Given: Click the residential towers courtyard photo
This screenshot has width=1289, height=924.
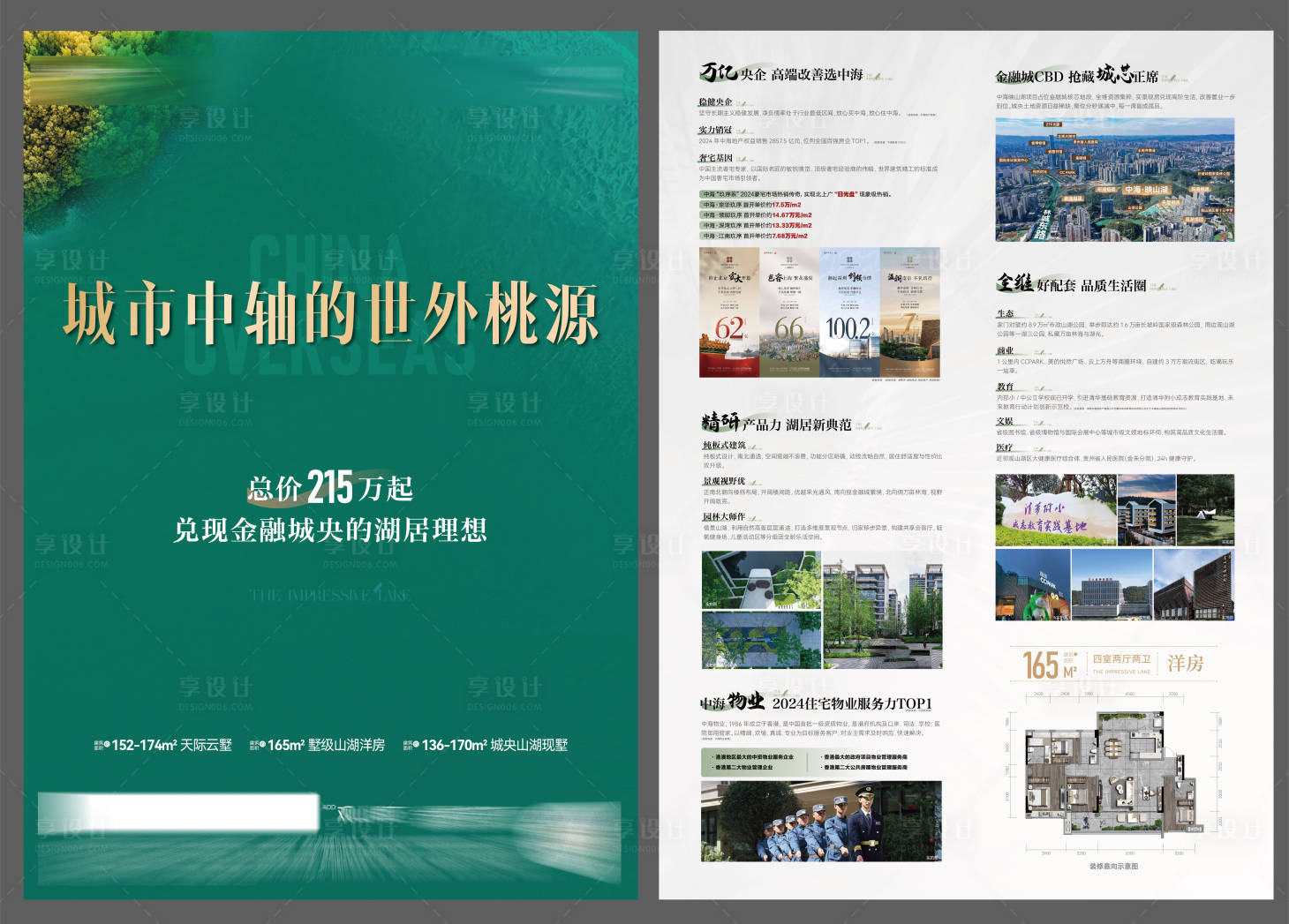Looking at the screenshot, I should pos(882,610).
